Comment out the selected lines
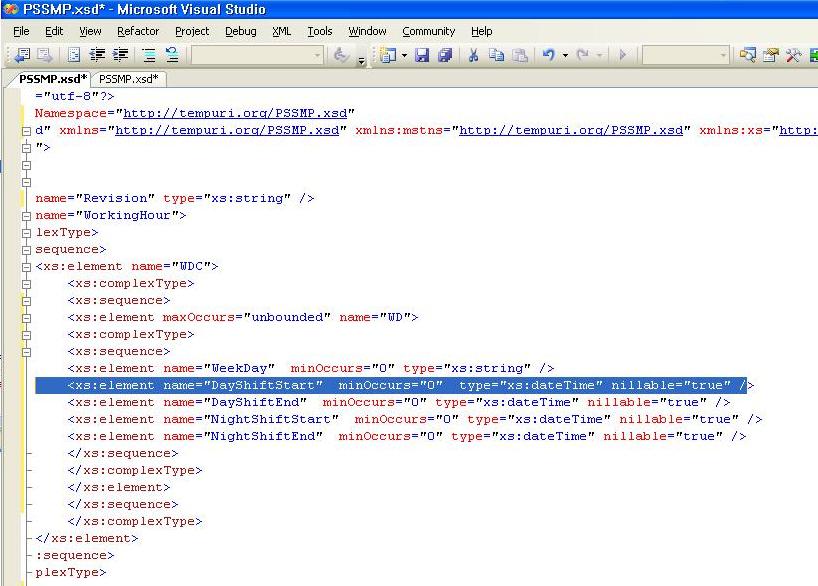Viewport: 818px width, 586px height. tap(149, 54)
